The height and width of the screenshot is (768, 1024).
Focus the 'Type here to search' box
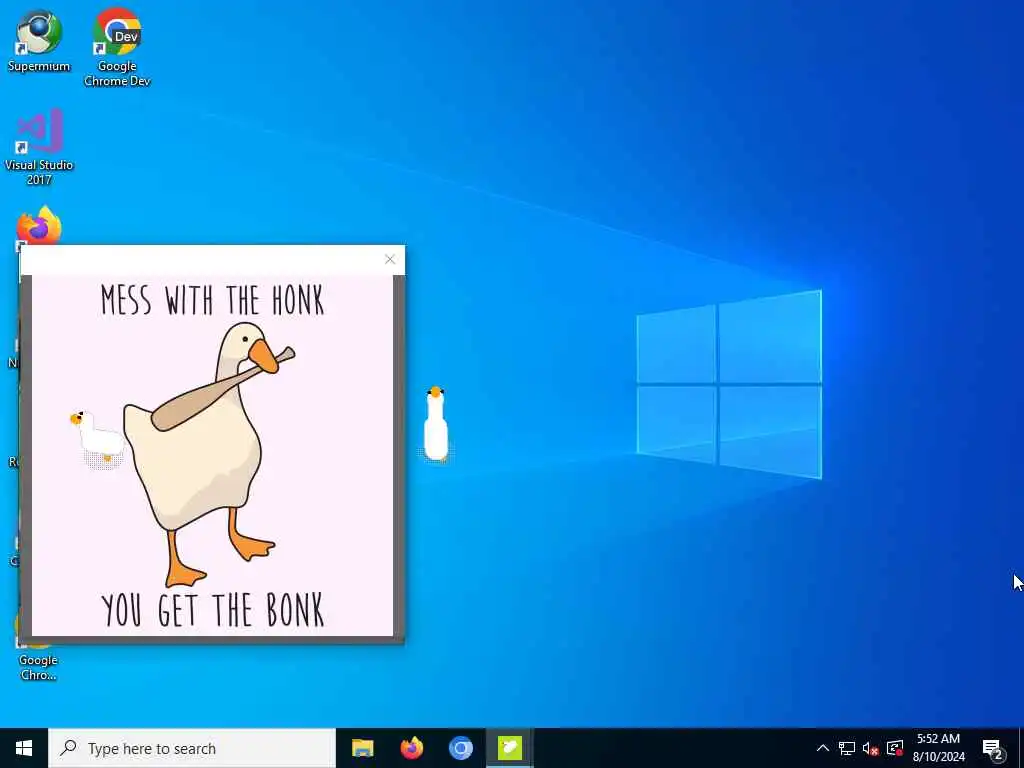coord(192,748)
